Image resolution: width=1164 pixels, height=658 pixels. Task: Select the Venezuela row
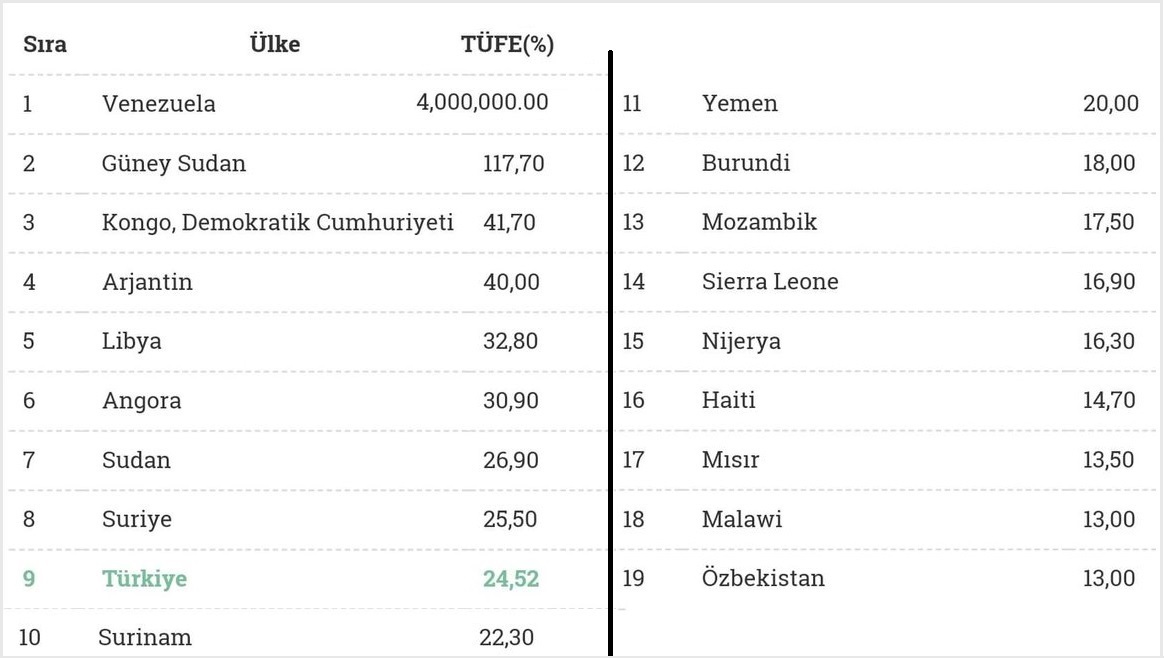(307, 104)
